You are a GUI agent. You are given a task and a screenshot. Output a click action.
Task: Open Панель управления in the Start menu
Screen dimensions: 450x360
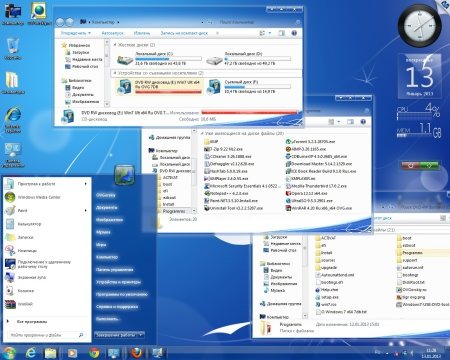click(x=114, y=269)
